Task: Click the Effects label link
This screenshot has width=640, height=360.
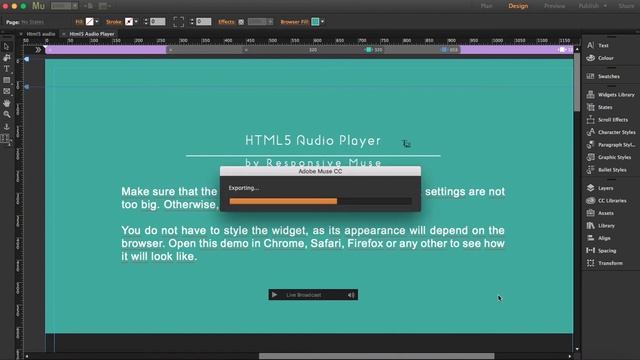Action: [226, 22]
